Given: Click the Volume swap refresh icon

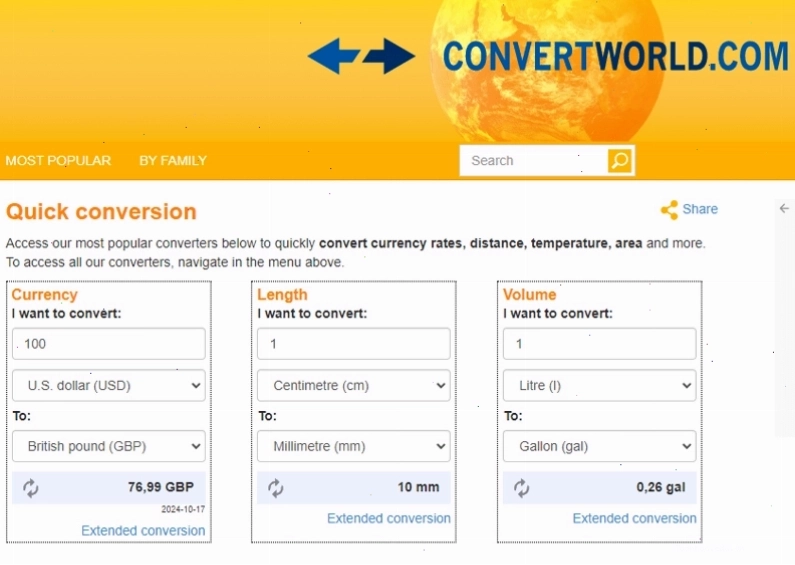Looking at the screenshot, I should point(522,488).
